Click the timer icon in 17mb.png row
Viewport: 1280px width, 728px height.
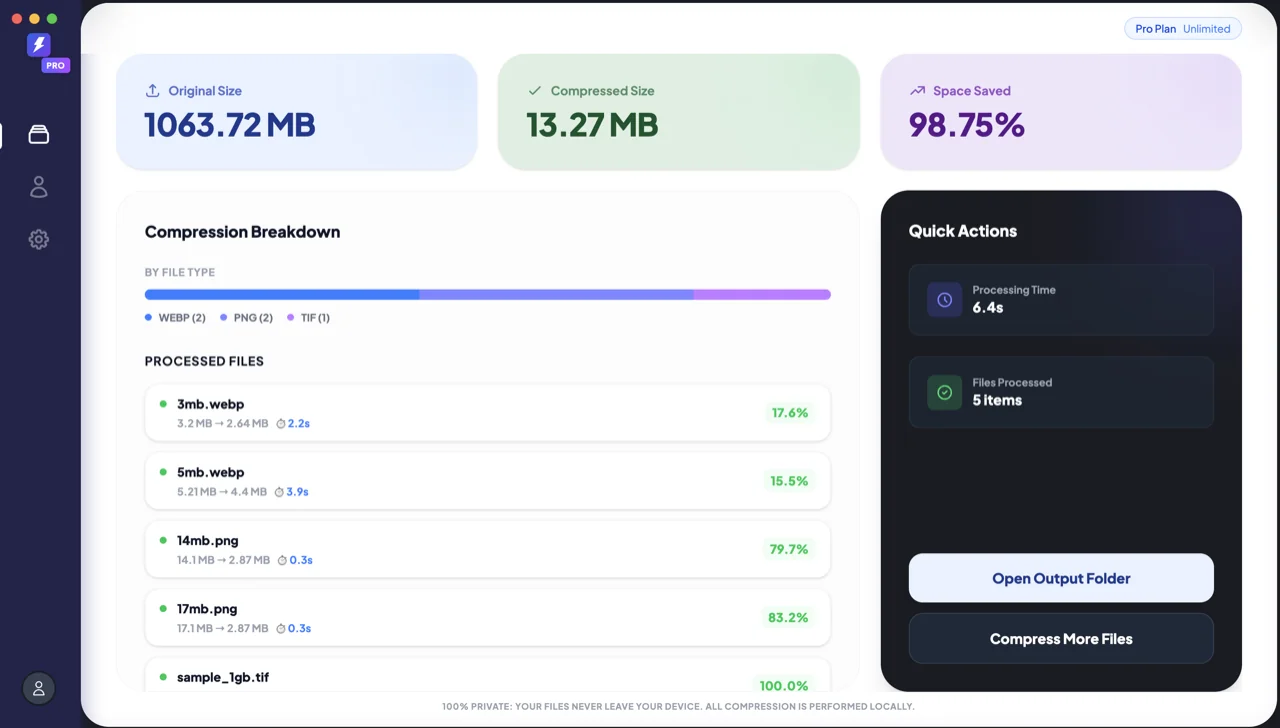tap(281, 628)
